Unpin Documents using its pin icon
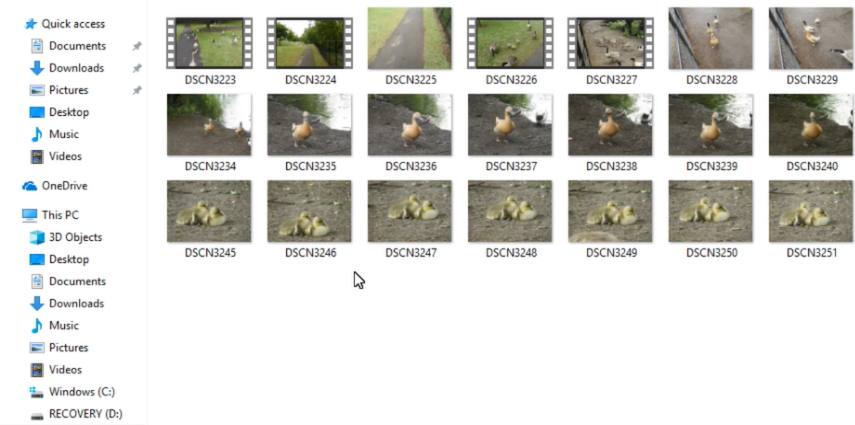Viewport: 855px width, 425px height. [137, 46]
